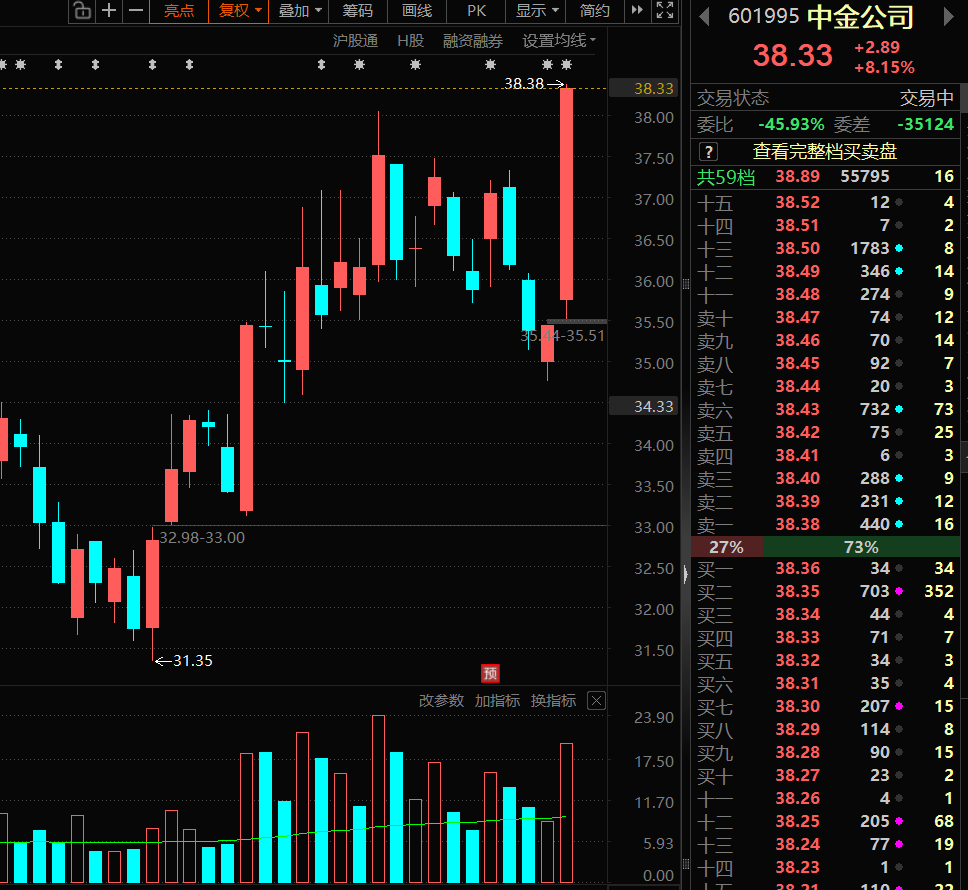Image resolution: width=968 pixels, height=890 pixels.
Task: Expand the 叠加 overlay dropdown
Action: 299,11
